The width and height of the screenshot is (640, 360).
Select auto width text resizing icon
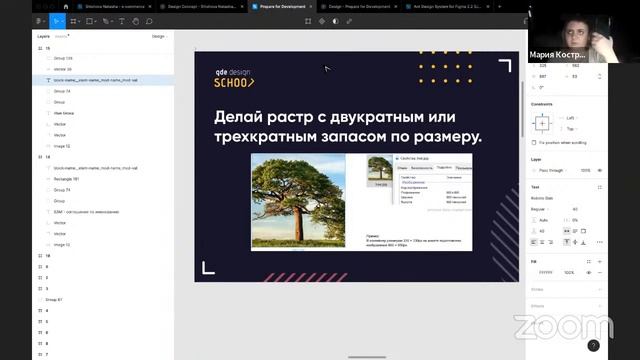click(567, 231)
